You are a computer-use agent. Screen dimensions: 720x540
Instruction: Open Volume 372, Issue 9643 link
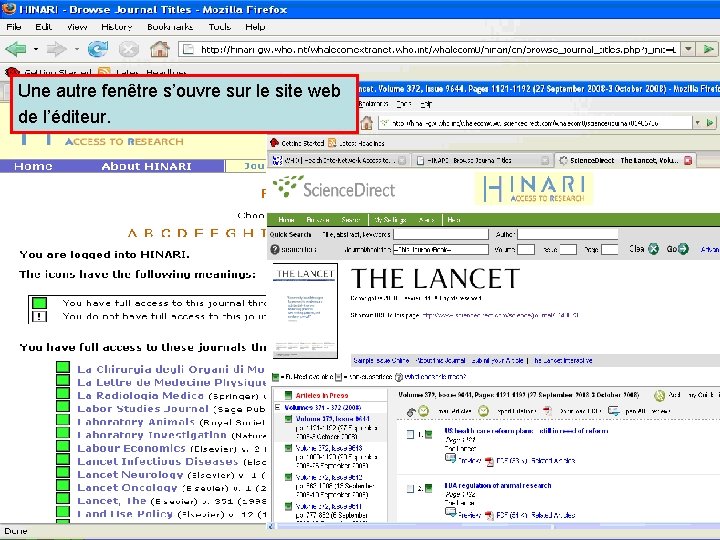329,448
